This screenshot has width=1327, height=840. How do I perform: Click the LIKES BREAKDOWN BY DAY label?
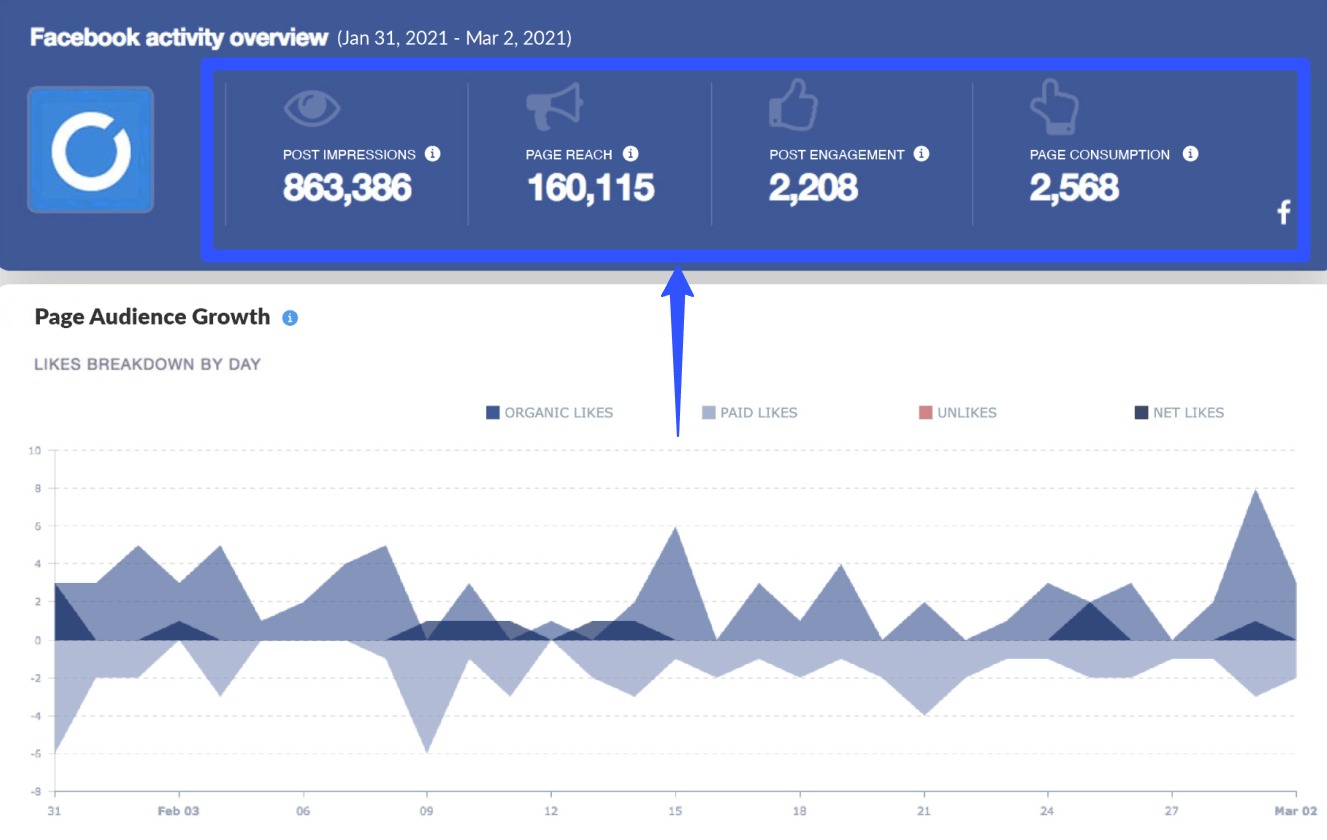coord(148,364)
